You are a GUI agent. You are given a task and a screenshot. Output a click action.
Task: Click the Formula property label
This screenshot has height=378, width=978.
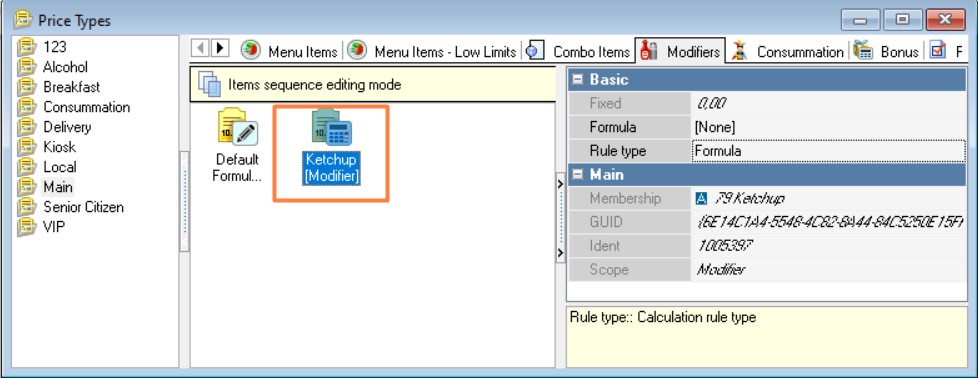612,127
